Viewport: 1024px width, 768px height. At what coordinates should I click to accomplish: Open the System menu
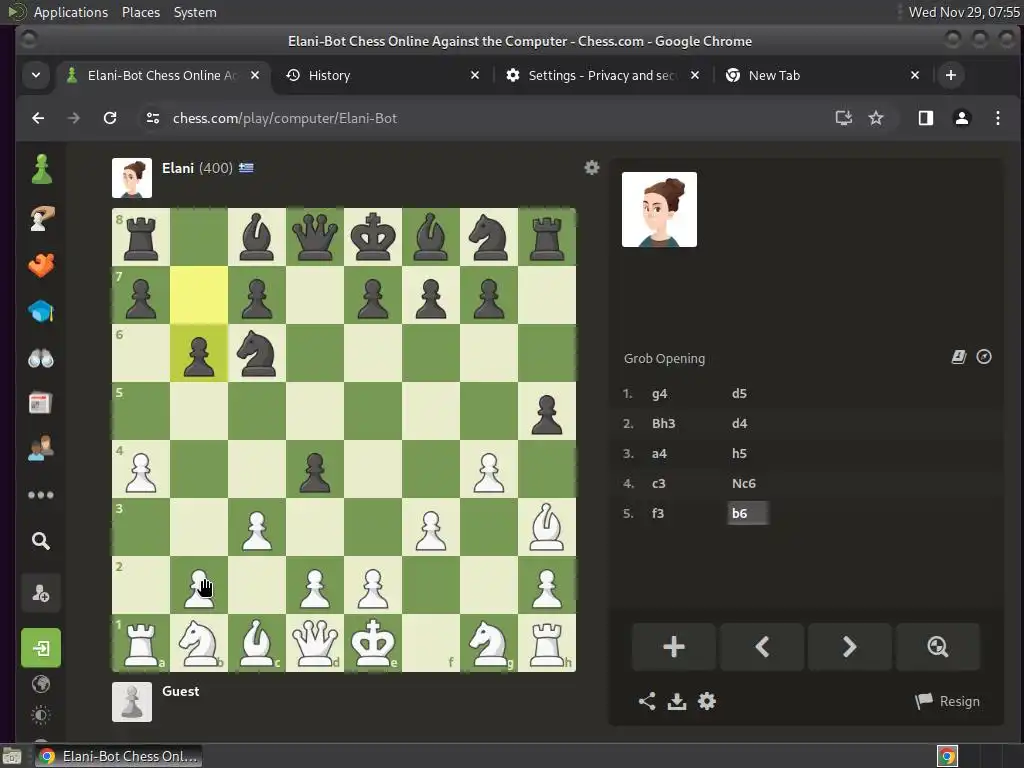(195, 12)
